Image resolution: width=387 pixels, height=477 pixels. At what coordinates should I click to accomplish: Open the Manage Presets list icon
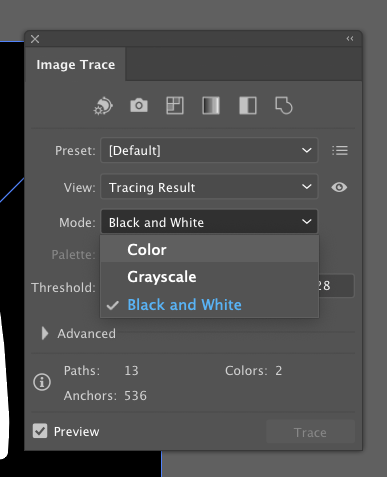[x=340, y=150]
